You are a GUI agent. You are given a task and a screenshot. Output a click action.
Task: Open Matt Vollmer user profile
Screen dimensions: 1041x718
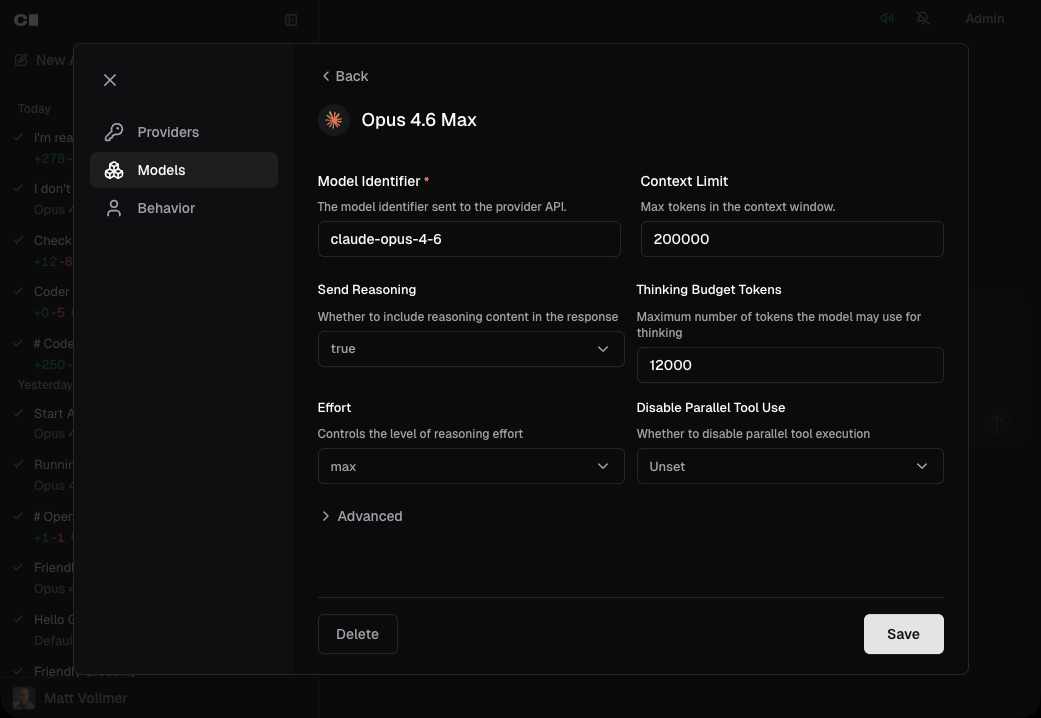coord(86,698)
